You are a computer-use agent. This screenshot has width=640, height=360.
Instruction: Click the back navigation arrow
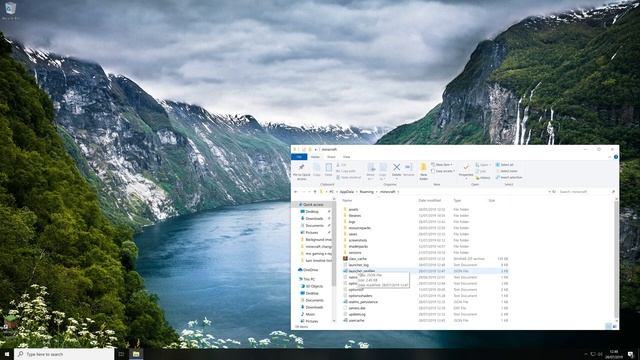tap(296, 191)
